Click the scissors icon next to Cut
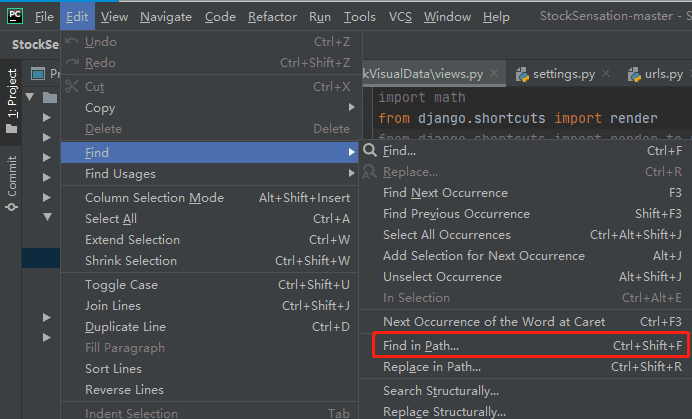 coord(71,87)
